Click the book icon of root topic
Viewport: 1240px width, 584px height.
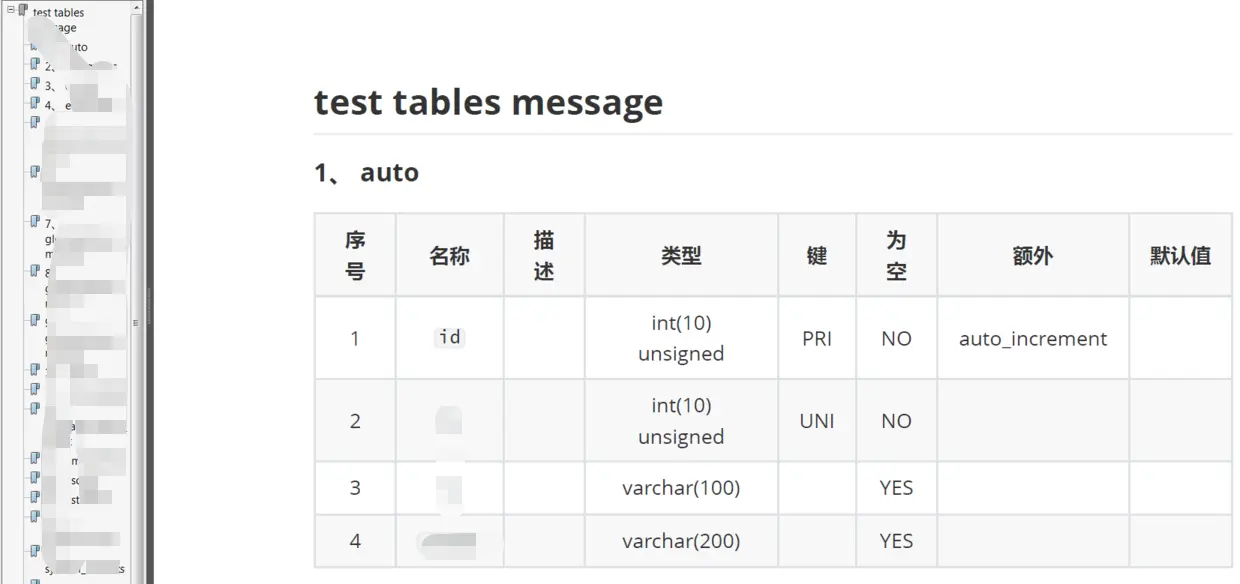coord(23,10)
